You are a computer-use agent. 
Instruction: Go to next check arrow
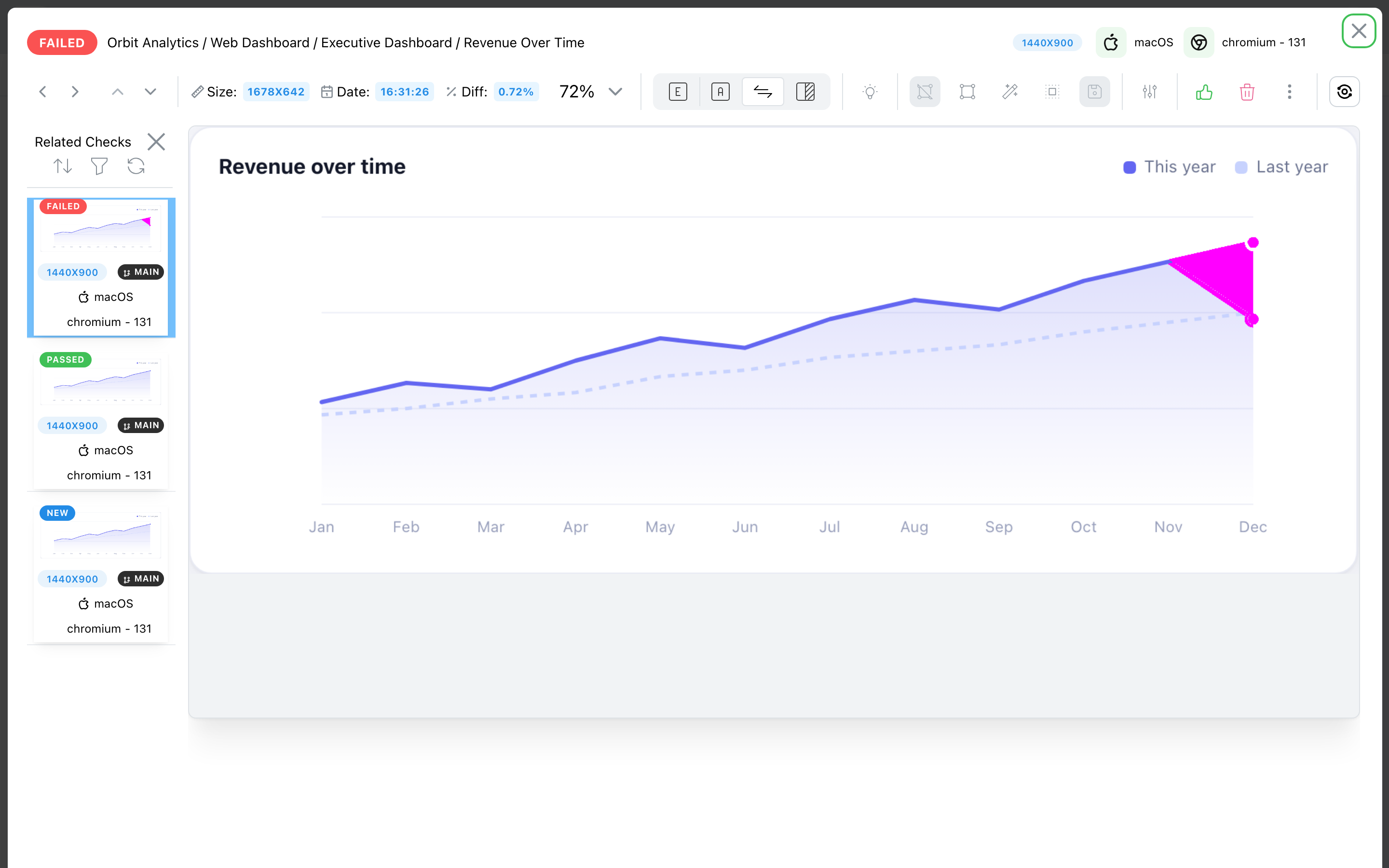pyautogui.click(x=75, y=92)
